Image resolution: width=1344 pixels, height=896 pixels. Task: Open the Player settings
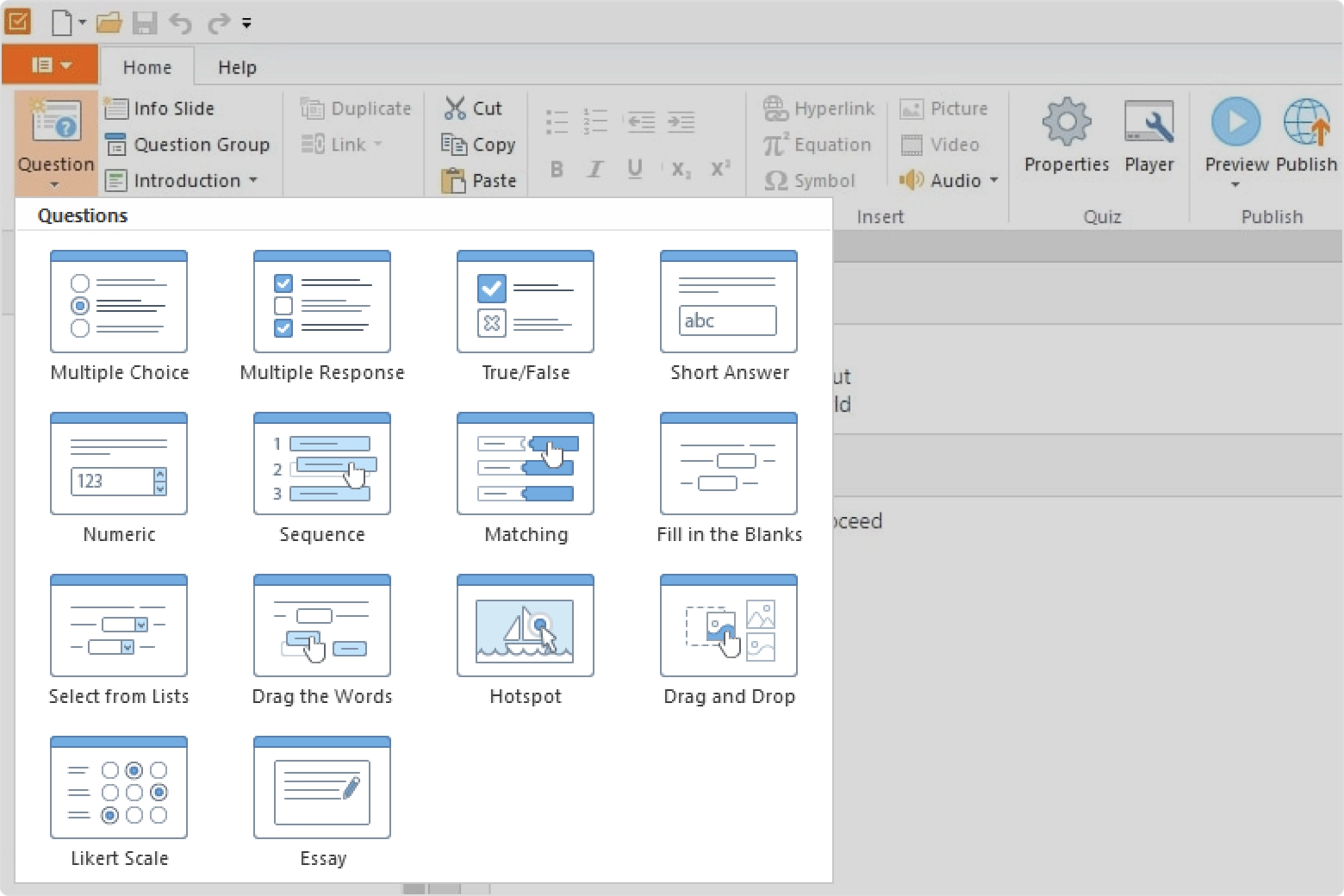[1149, 136]
